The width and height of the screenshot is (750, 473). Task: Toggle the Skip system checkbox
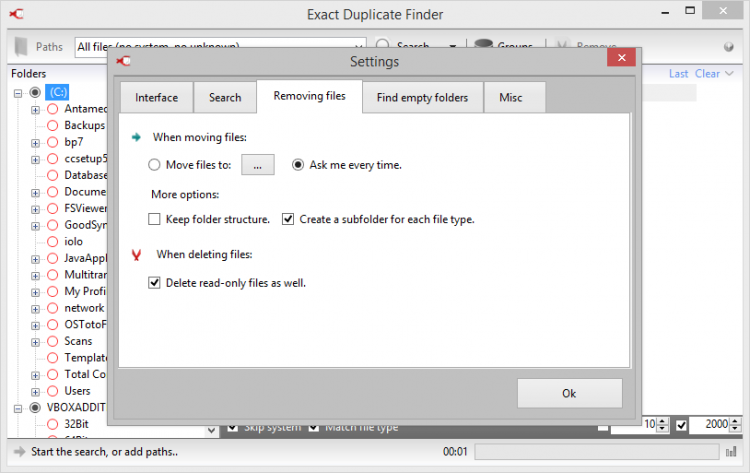pos(232,428)
